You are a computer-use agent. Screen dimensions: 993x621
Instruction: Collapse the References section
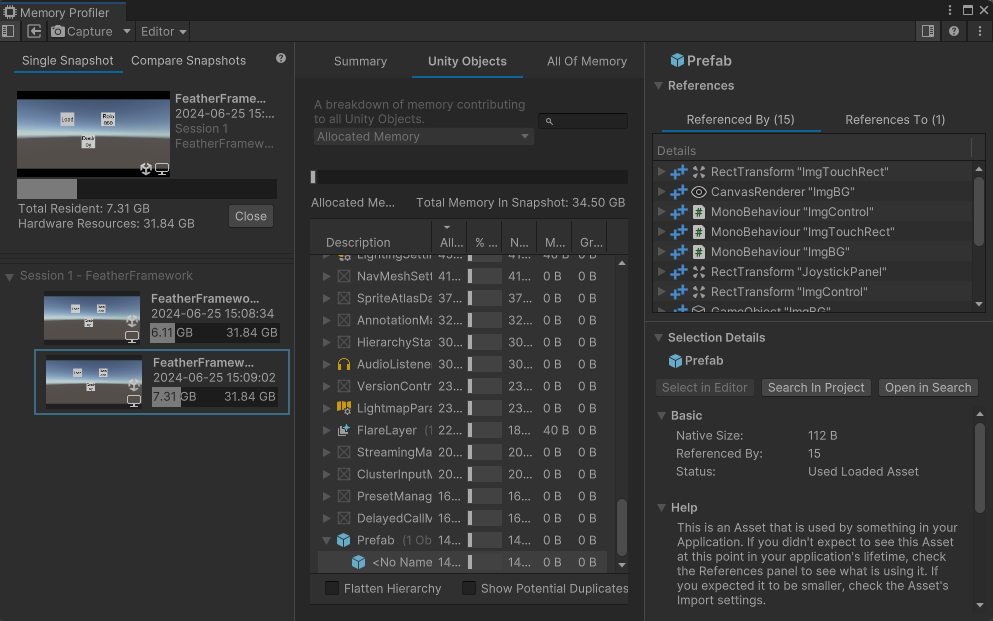pyautogui.click(x=659, y=85)
